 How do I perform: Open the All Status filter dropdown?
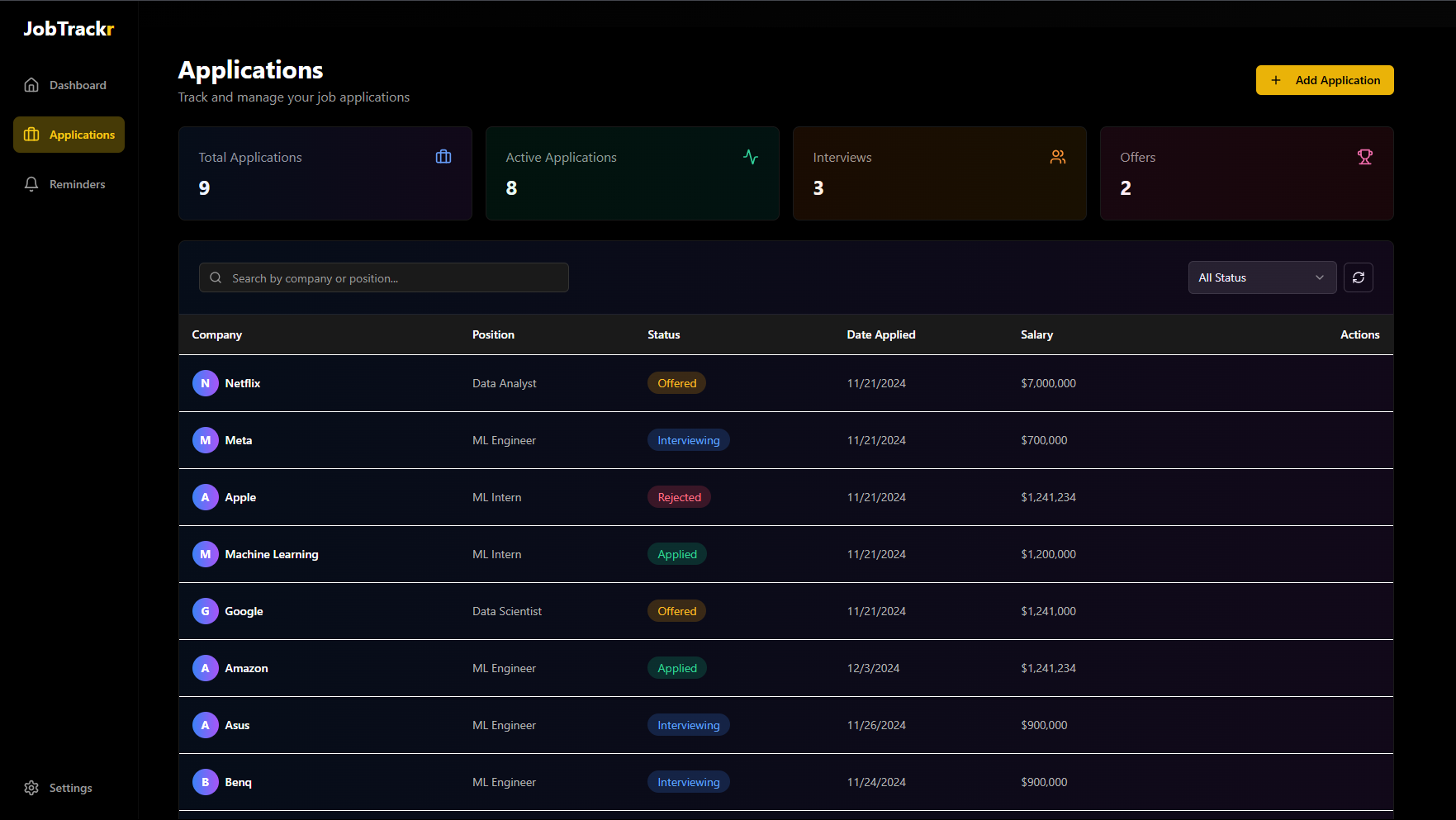1261,277
